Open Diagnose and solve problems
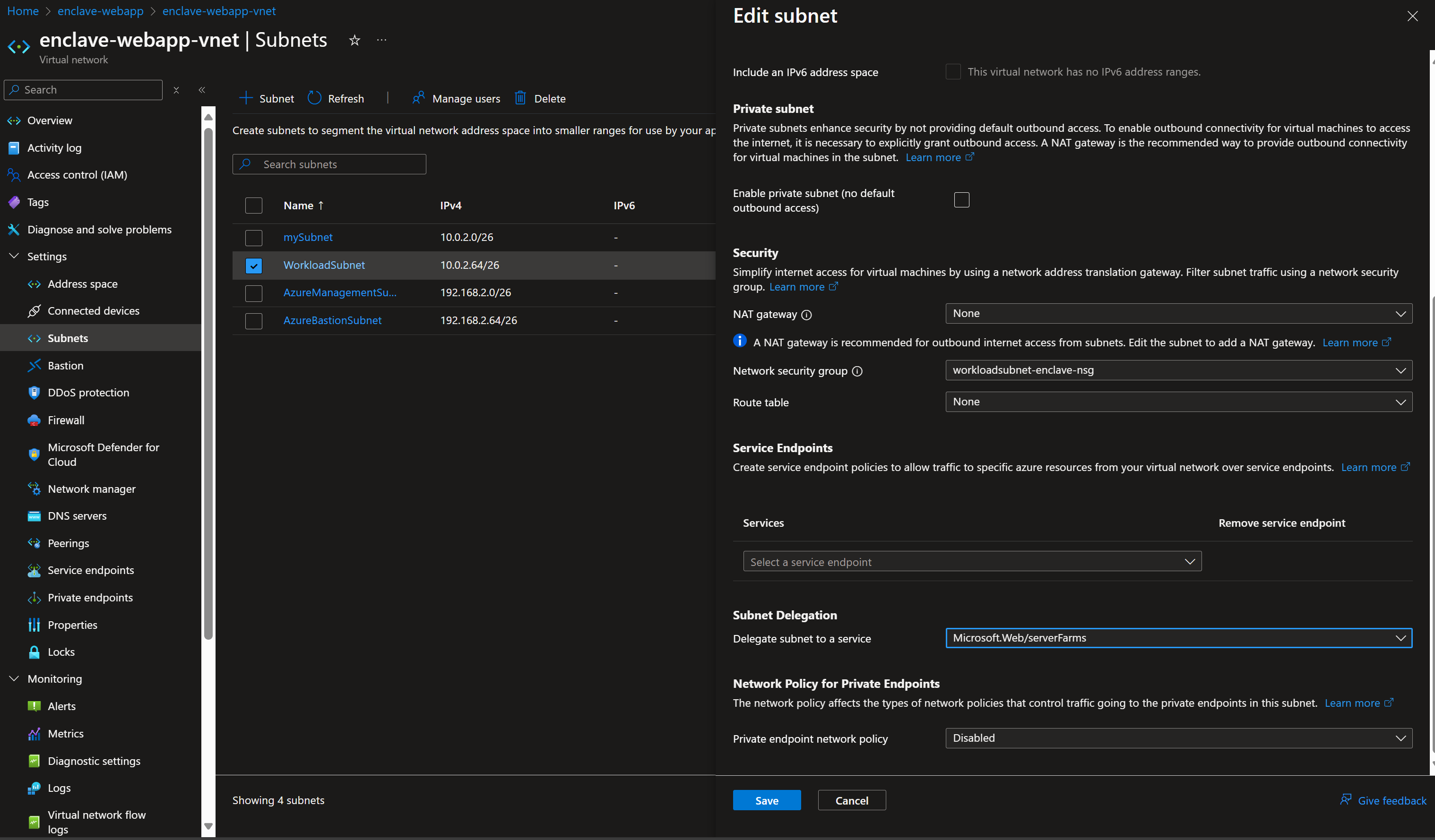Image resolution: width=1435 pixels, height=840 pixels. 100,230
